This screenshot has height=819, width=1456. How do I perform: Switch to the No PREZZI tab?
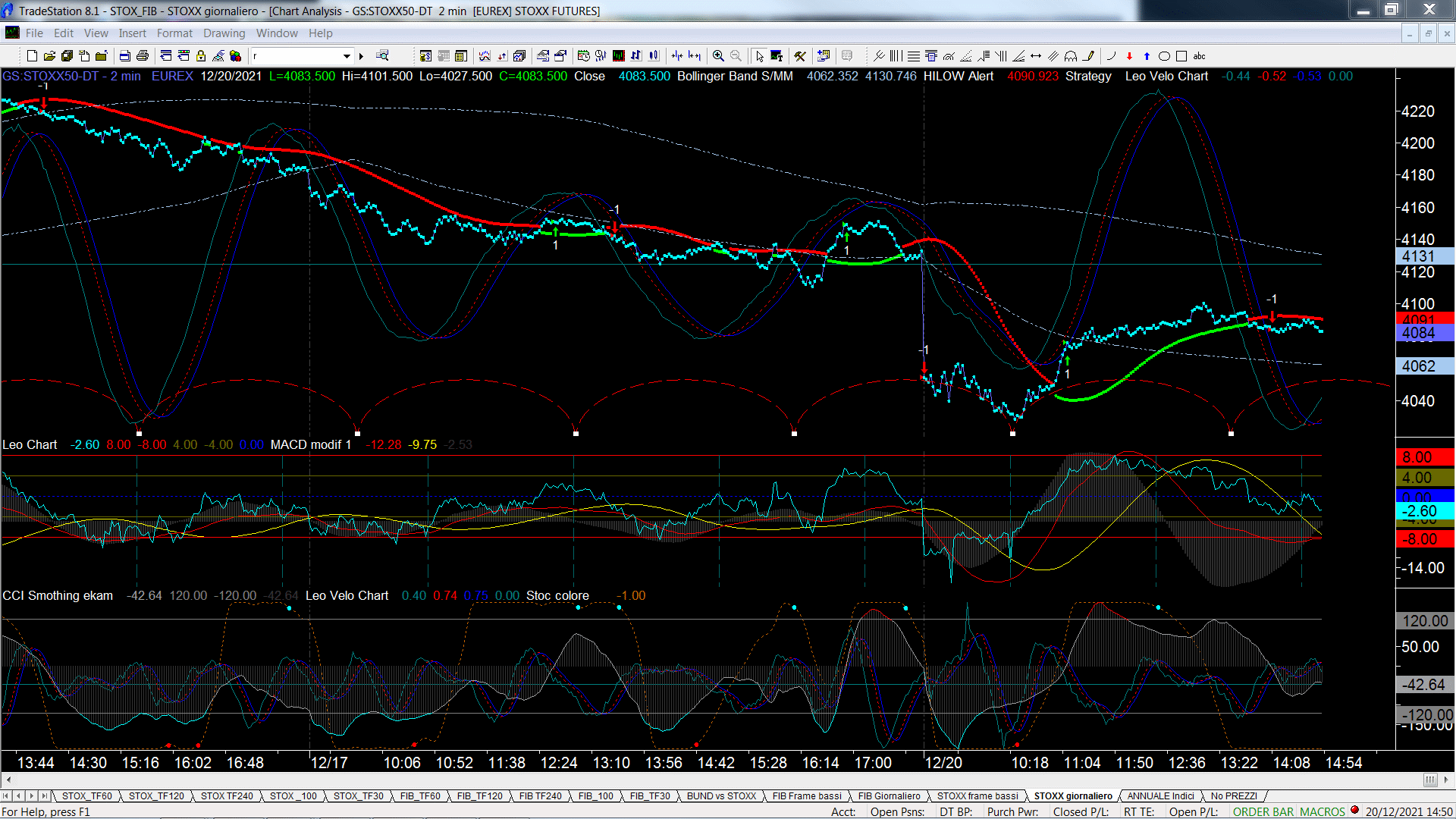coord(1234,796)
